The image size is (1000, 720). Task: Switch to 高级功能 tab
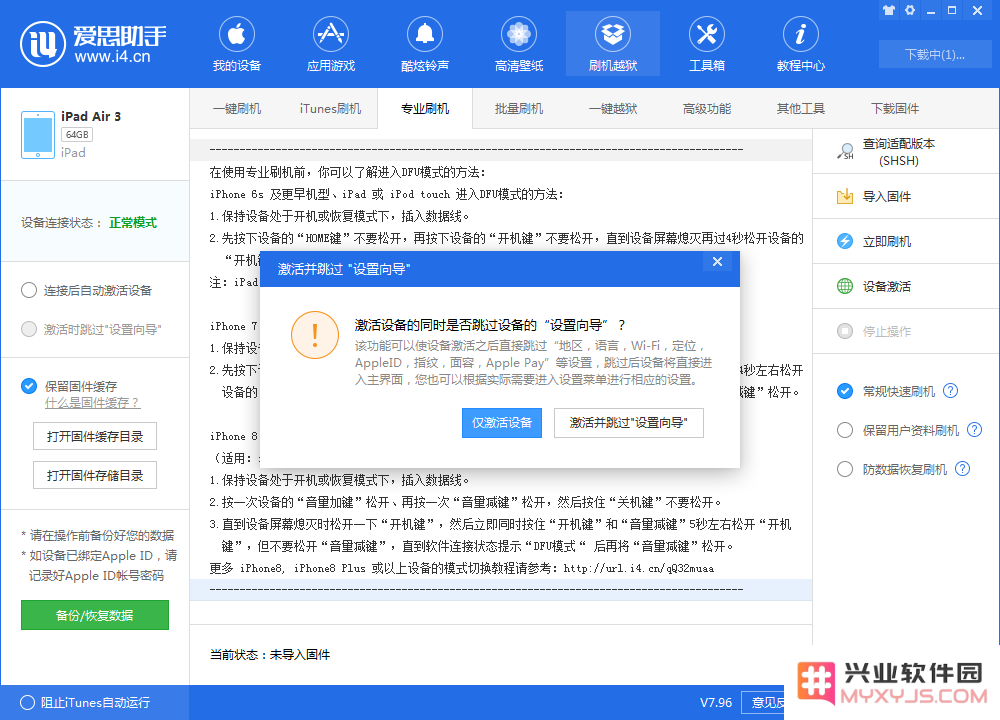pyautogui.click(x=707, y=108)
